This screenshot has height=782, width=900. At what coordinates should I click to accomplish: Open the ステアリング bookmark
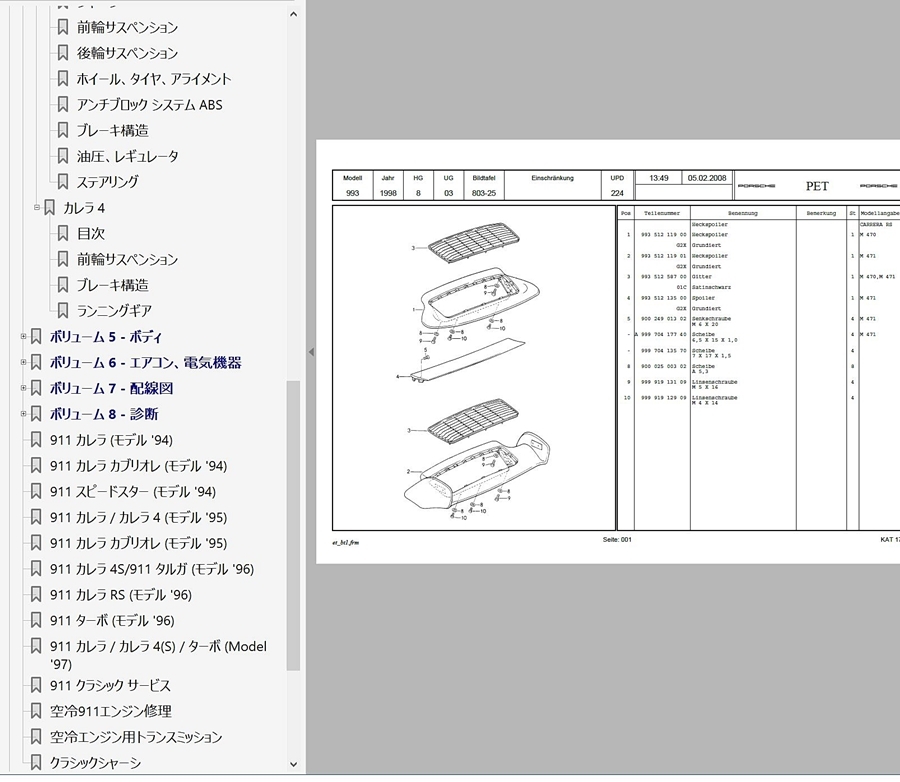point(107,181)
